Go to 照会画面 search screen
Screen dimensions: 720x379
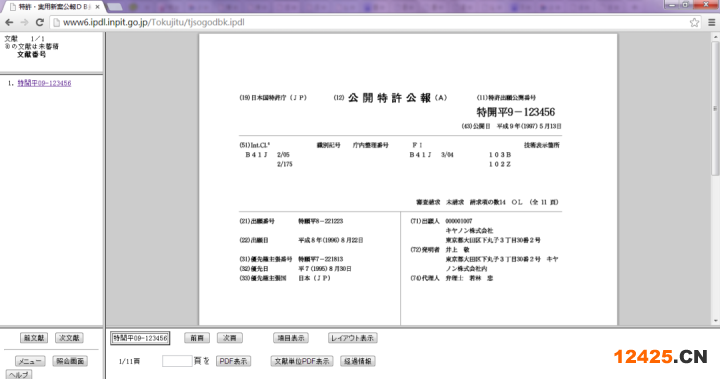coord(70,361)
